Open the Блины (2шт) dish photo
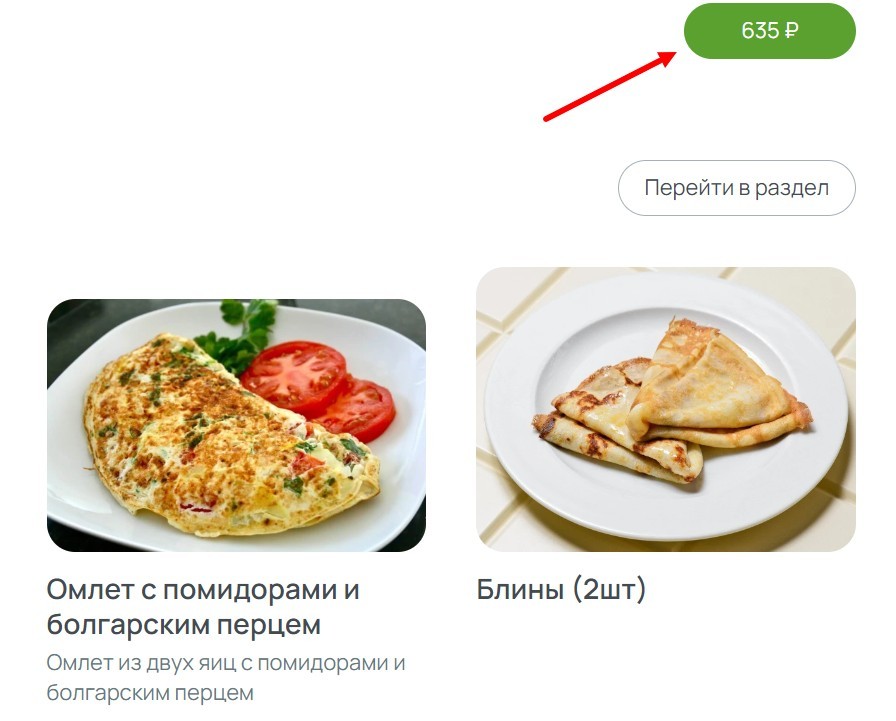The height and width of the screenshot is (721, 896). [x=666, y=409]
